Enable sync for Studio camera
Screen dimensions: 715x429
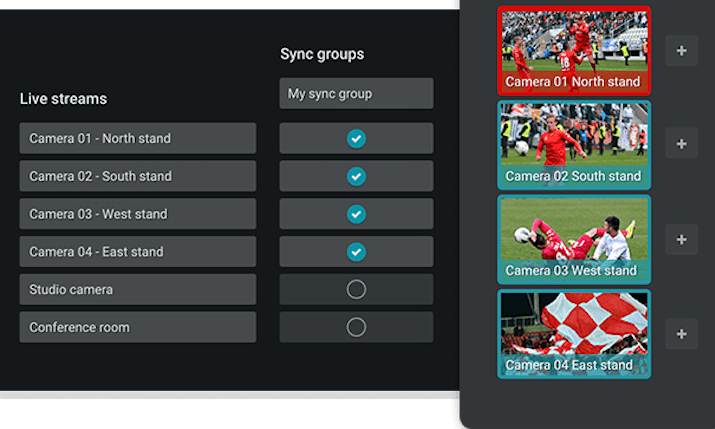pos(356,290)
